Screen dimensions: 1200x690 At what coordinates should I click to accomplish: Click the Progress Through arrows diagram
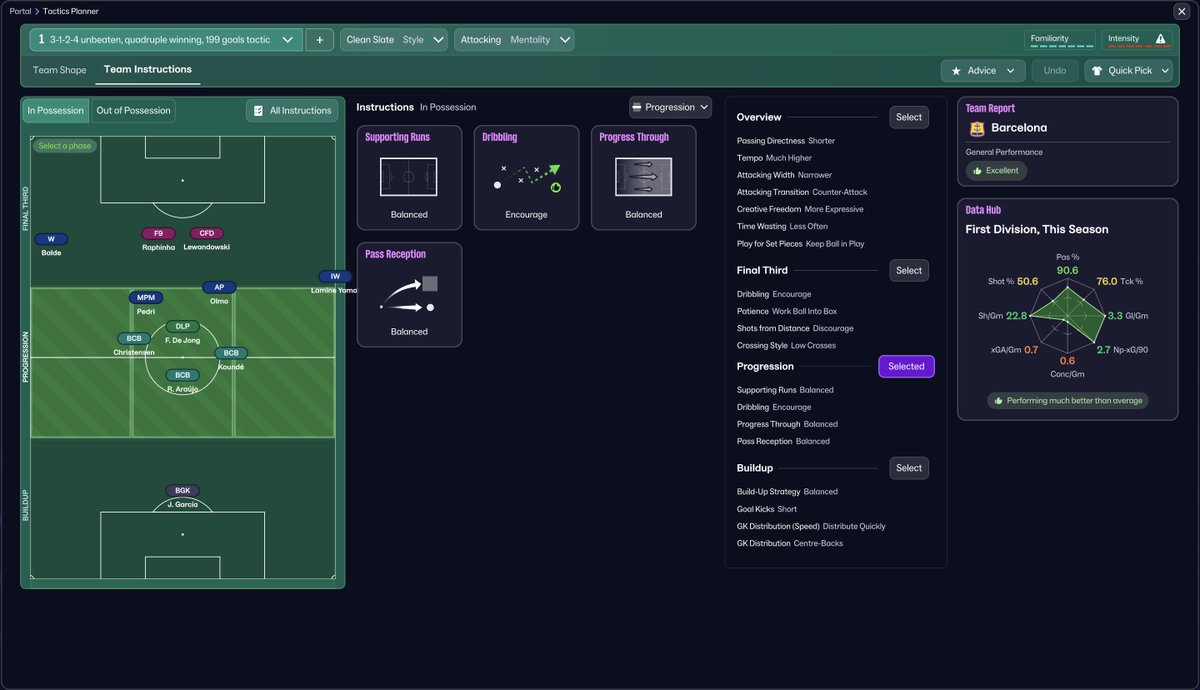pos(643,177)
